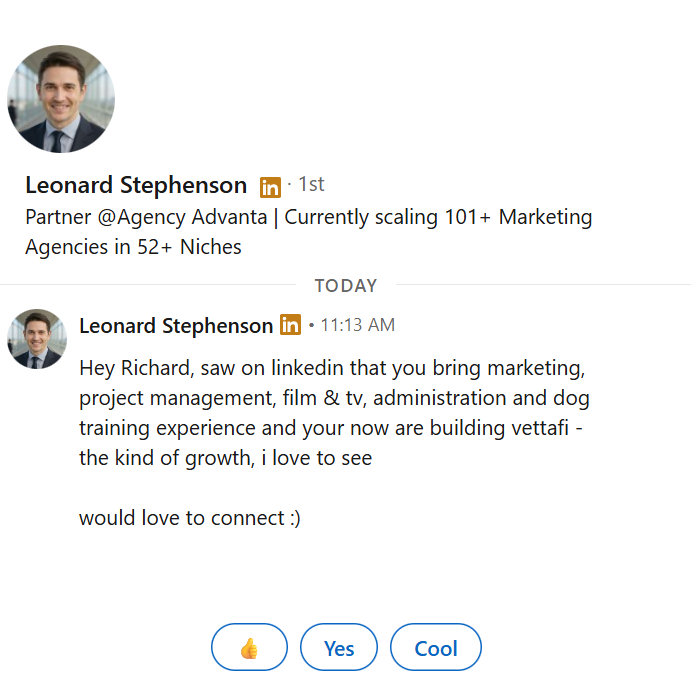Open Leonard Stephenson's large profile photo
Image resolution: width=691 pixels, height=679 pixels.
(61, 99)
